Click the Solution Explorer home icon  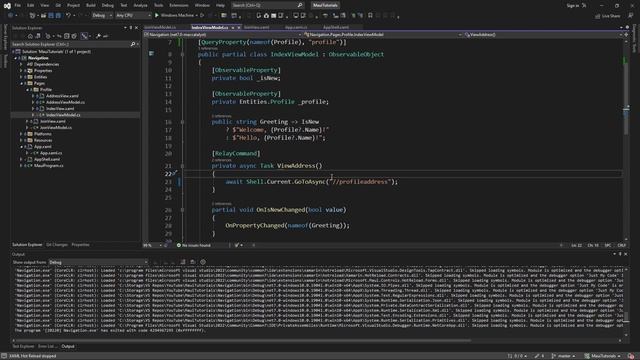(30, 36)
